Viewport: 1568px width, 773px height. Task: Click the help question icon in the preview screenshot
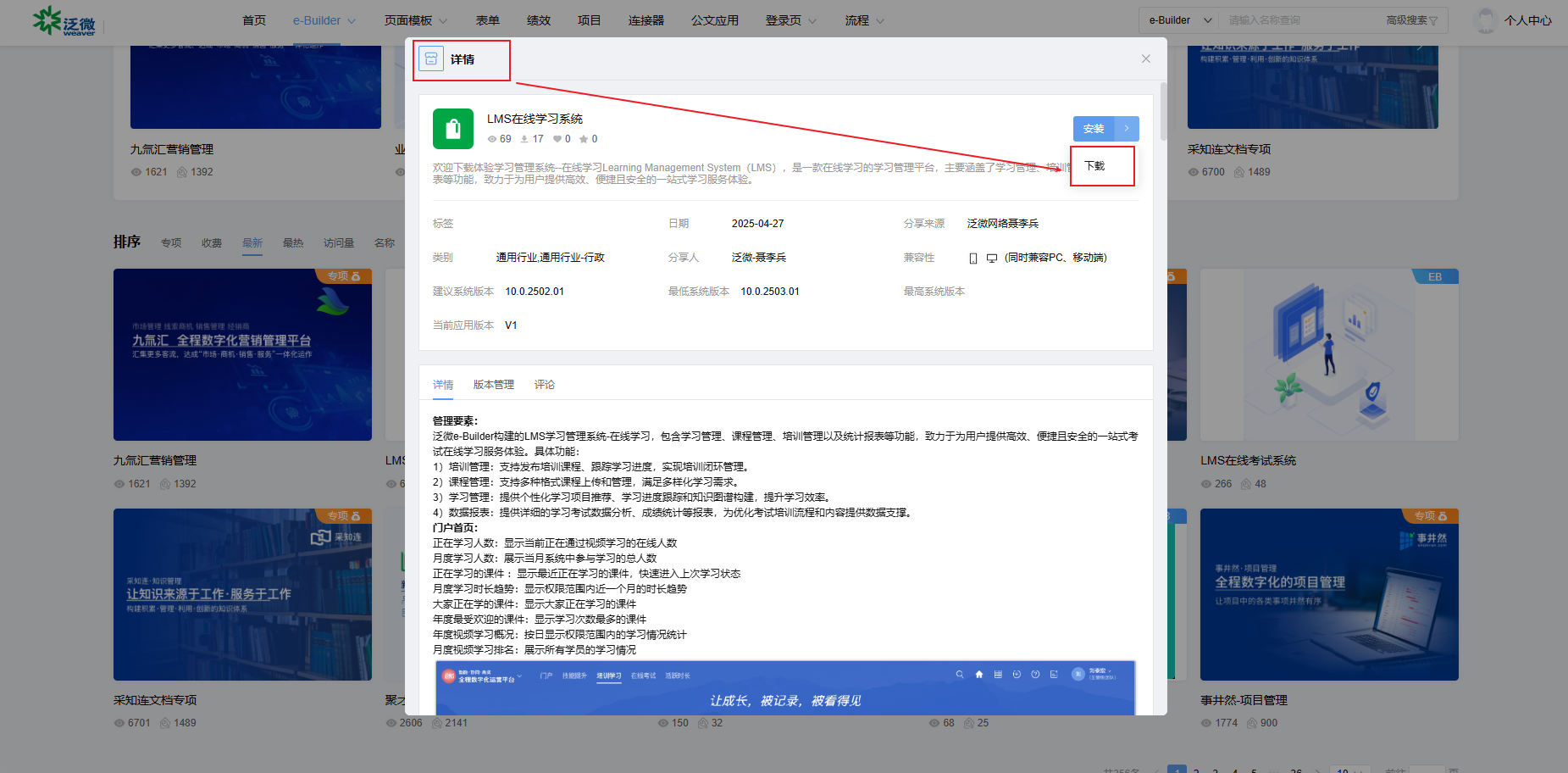(1035, 675)
